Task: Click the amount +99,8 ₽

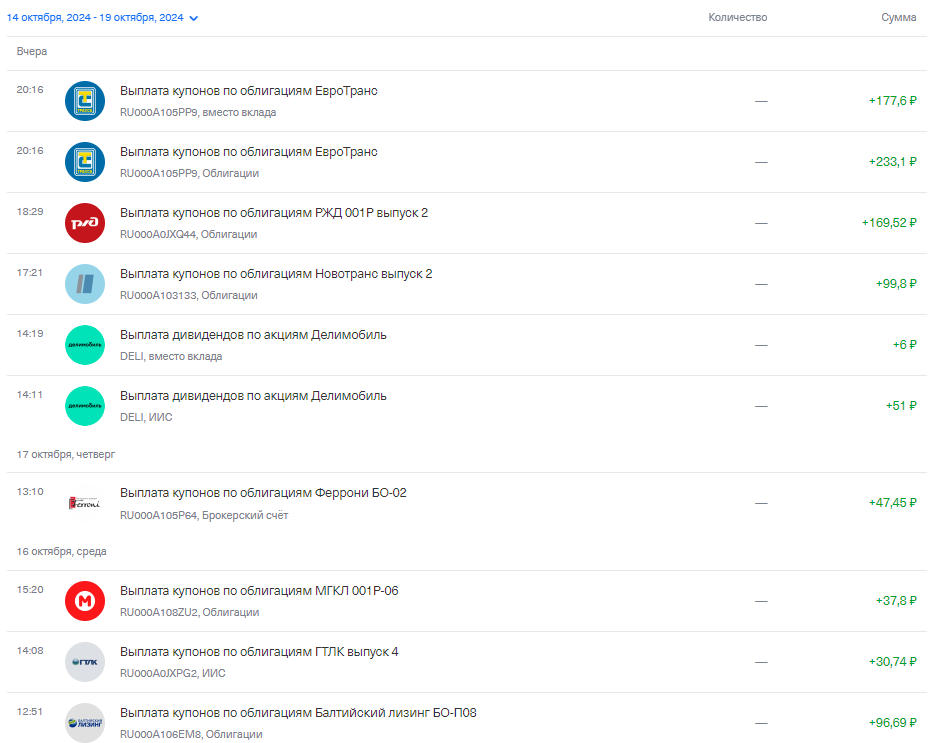Action: click(896, 284)
